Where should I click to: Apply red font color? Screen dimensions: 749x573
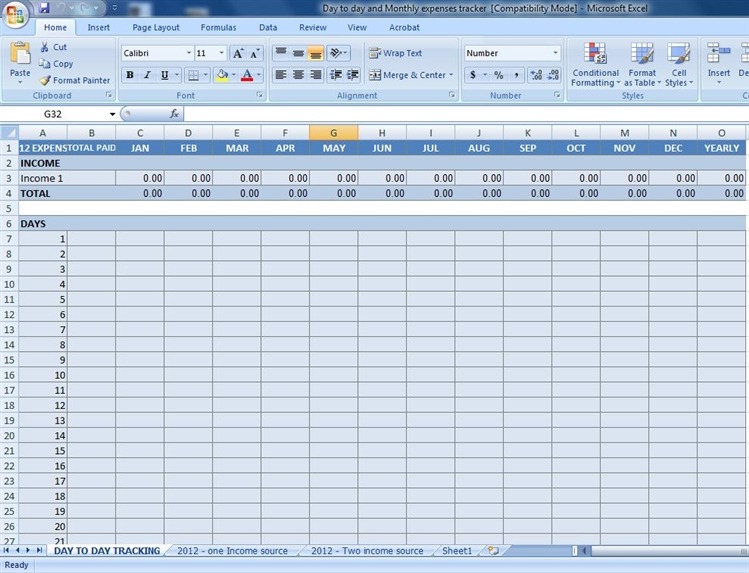pos(247,75)
